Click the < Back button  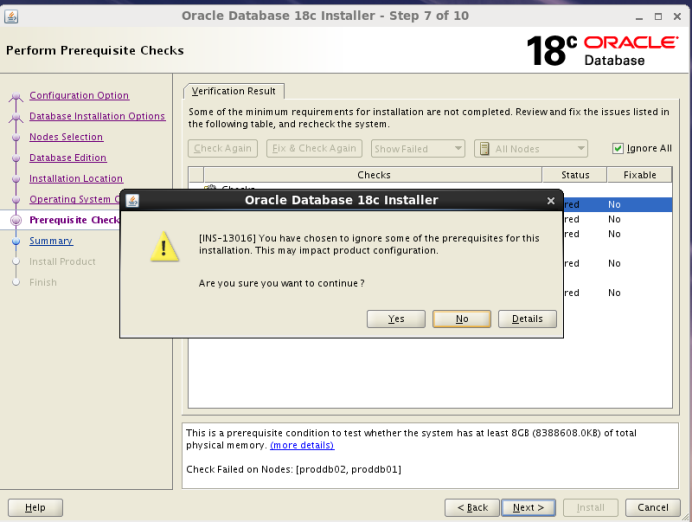472,507
